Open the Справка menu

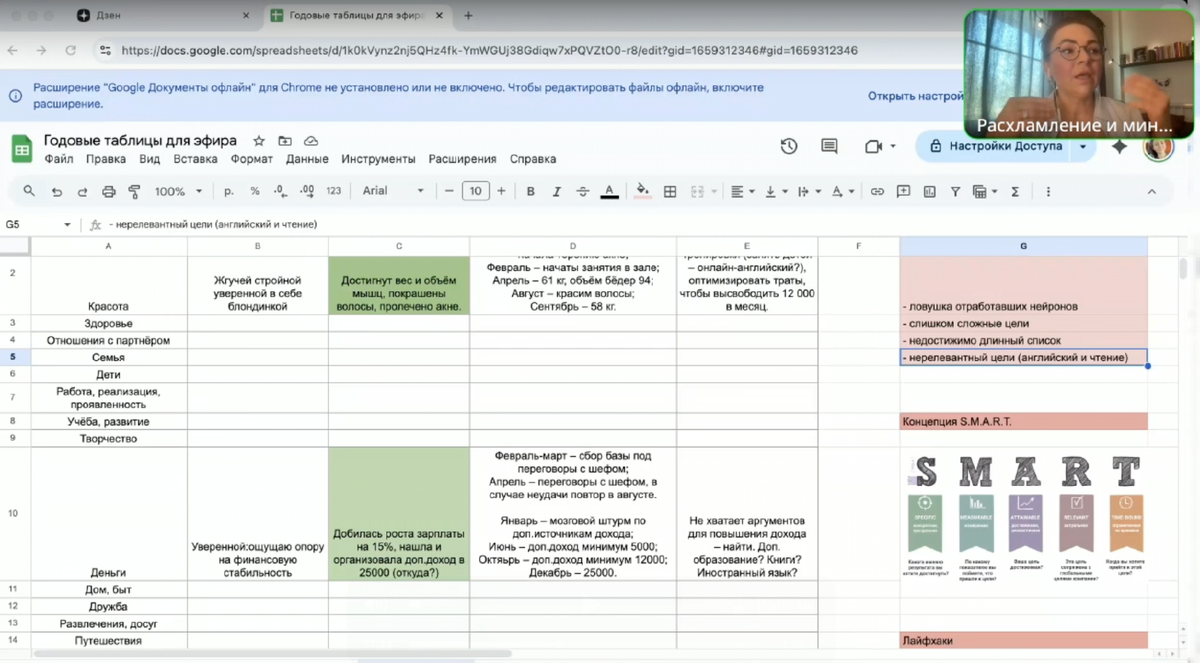coord(533,159)
